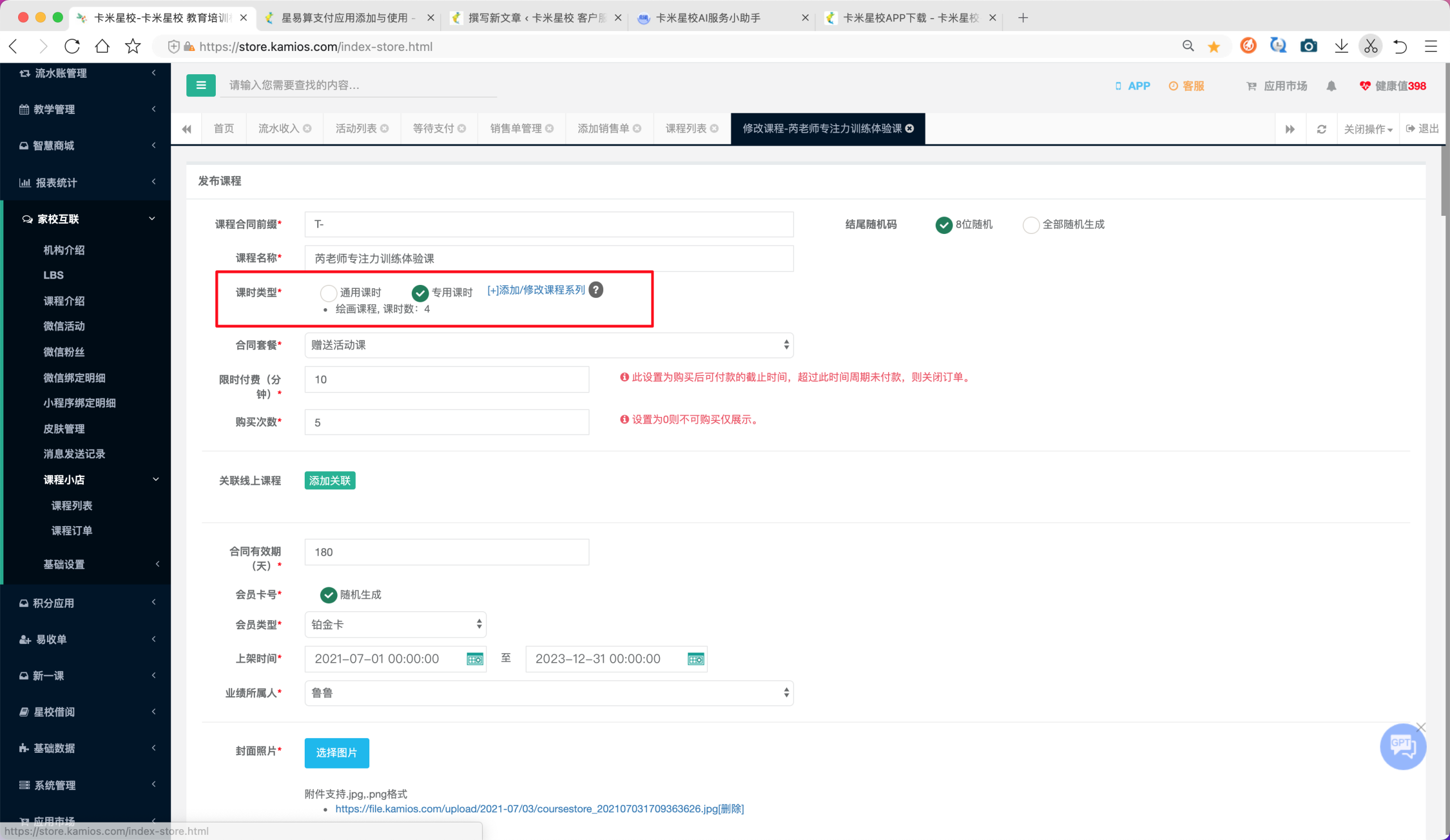Click the help question mark icon beside course series
Screen dimensions: 1450x840
(596, 289)
